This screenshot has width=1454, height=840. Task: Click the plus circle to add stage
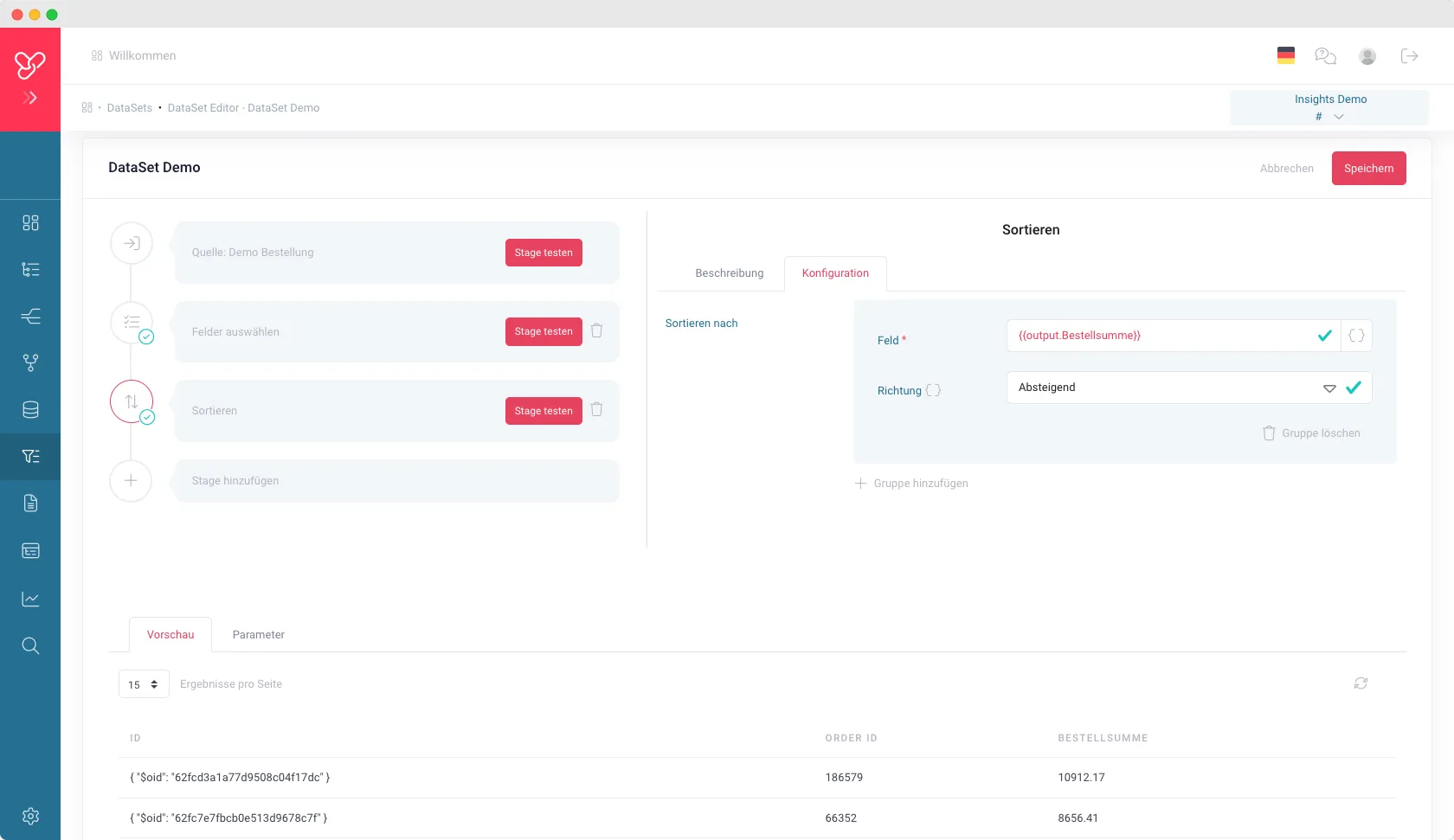coord(131,480)
